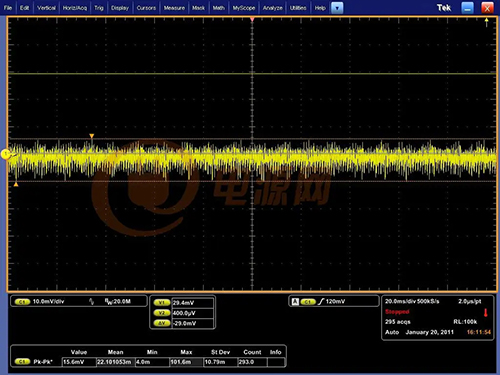Click the Pk-Pk Value field 15.6mV

(79, 362)
